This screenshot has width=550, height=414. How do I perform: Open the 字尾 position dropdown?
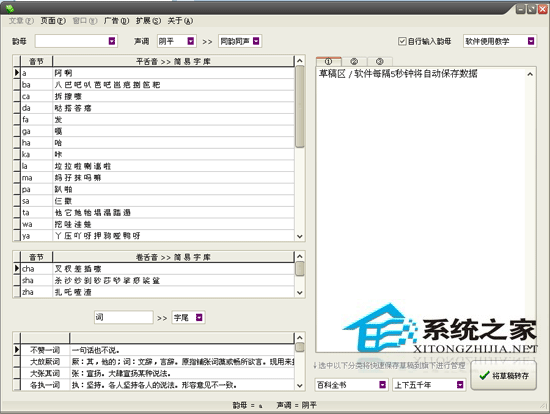click(x=199, y=318)
